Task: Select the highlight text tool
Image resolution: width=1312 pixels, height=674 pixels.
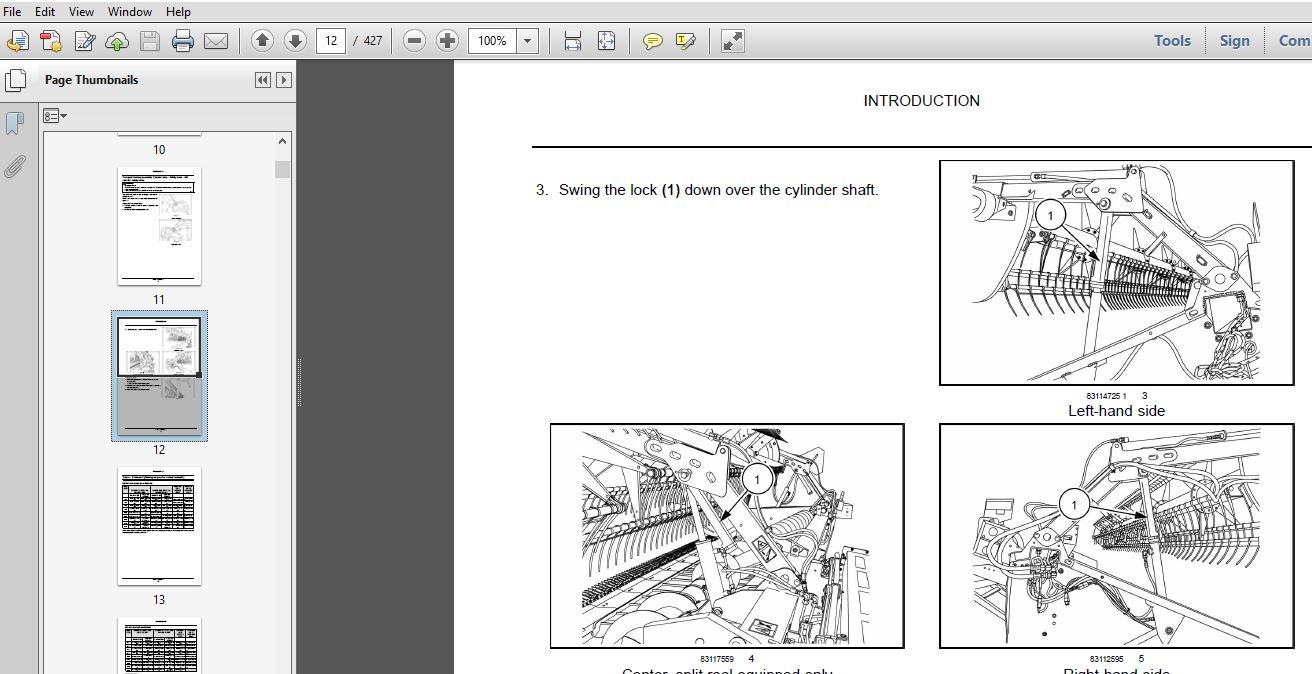Action: (685, 41)
